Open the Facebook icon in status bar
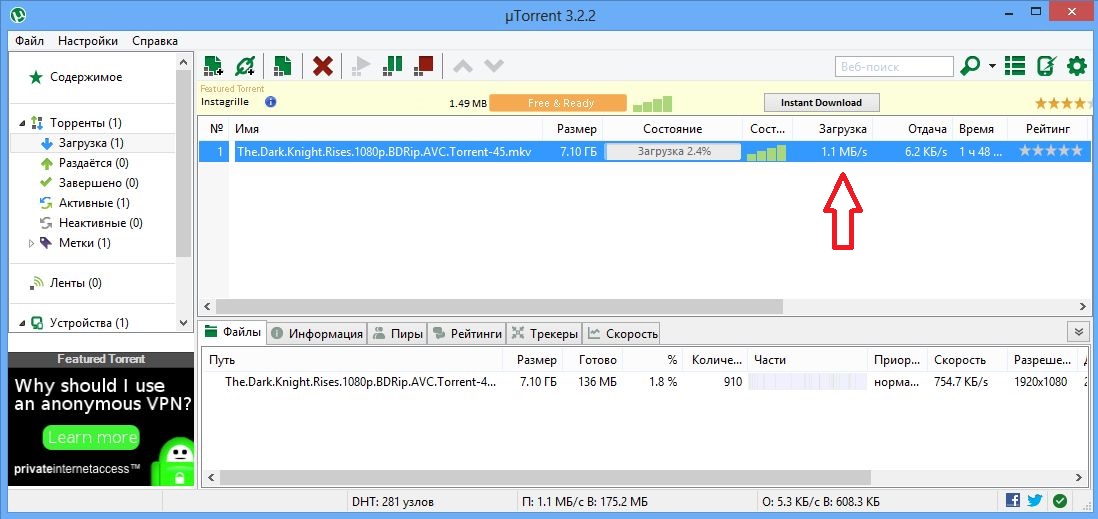The width and height of the screenshot is (1098, 519). tap(1012, 501)
